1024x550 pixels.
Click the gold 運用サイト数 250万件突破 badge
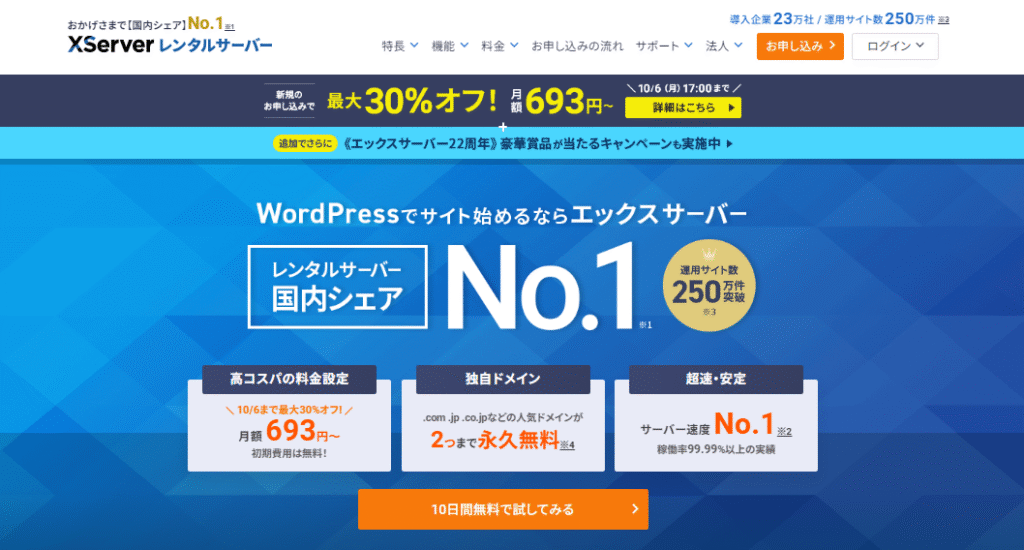[709, 285]
